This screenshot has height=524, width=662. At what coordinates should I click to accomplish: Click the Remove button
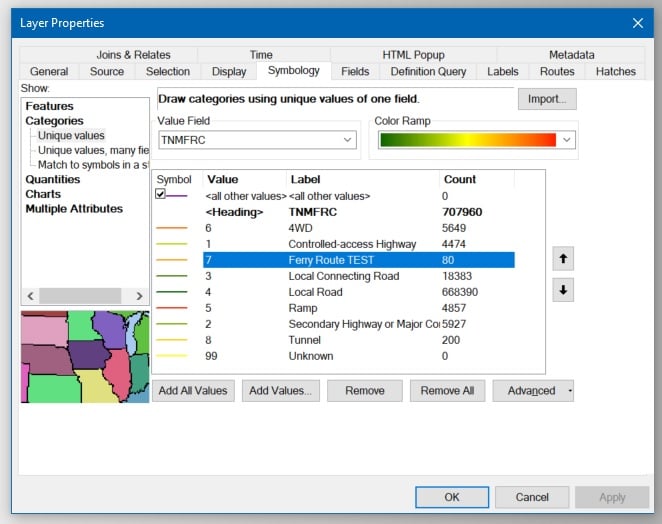tap(365, 391)
